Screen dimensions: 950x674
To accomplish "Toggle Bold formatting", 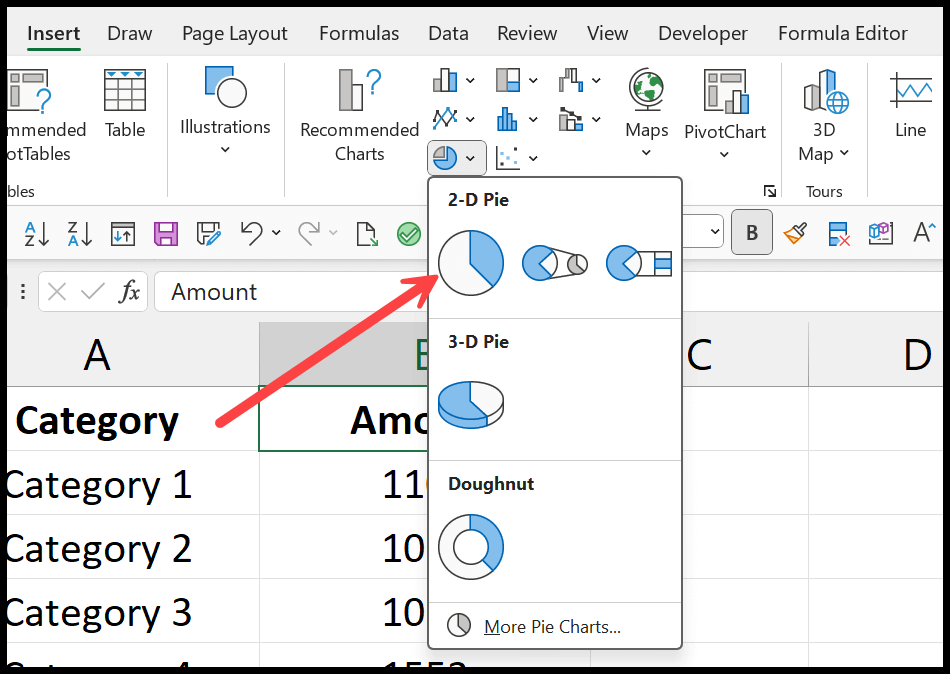I will (x=751, y=232).
